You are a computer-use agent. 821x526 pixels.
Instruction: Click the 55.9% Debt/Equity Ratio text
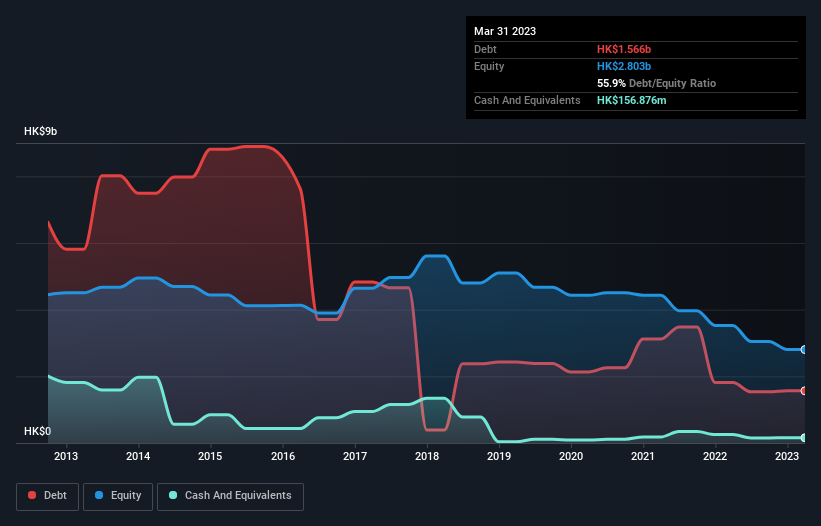(656, 83)
